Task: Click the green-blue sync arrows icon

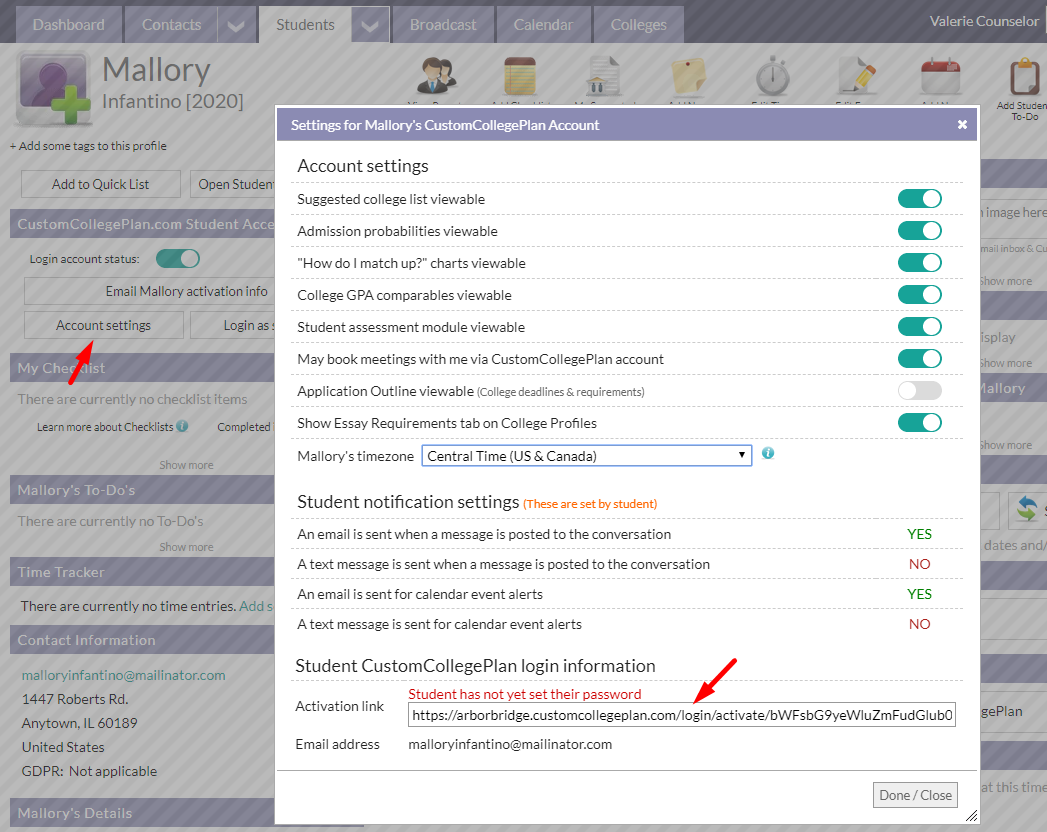Action: click(1027, 509)
